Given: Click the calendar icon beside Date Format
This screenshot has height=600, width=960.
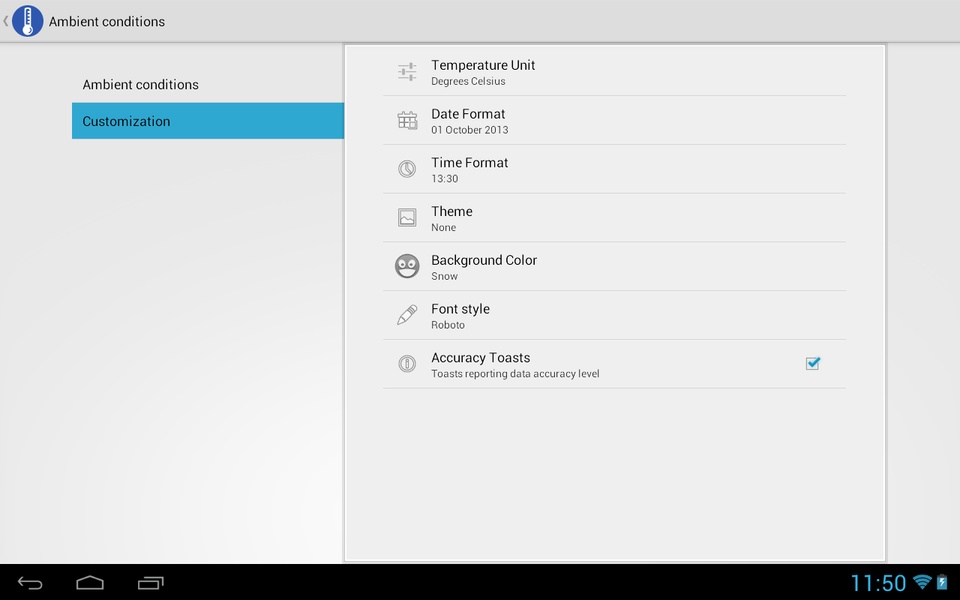Looking at the screenshot, I should [407, 120].
